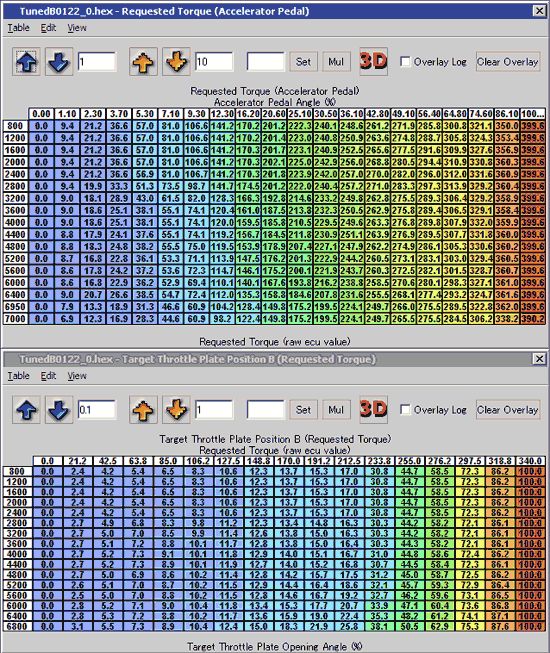550x653 pixels.
Task: Click blue up arrow in Requested Torque window
Action: (x=26, y=62)
